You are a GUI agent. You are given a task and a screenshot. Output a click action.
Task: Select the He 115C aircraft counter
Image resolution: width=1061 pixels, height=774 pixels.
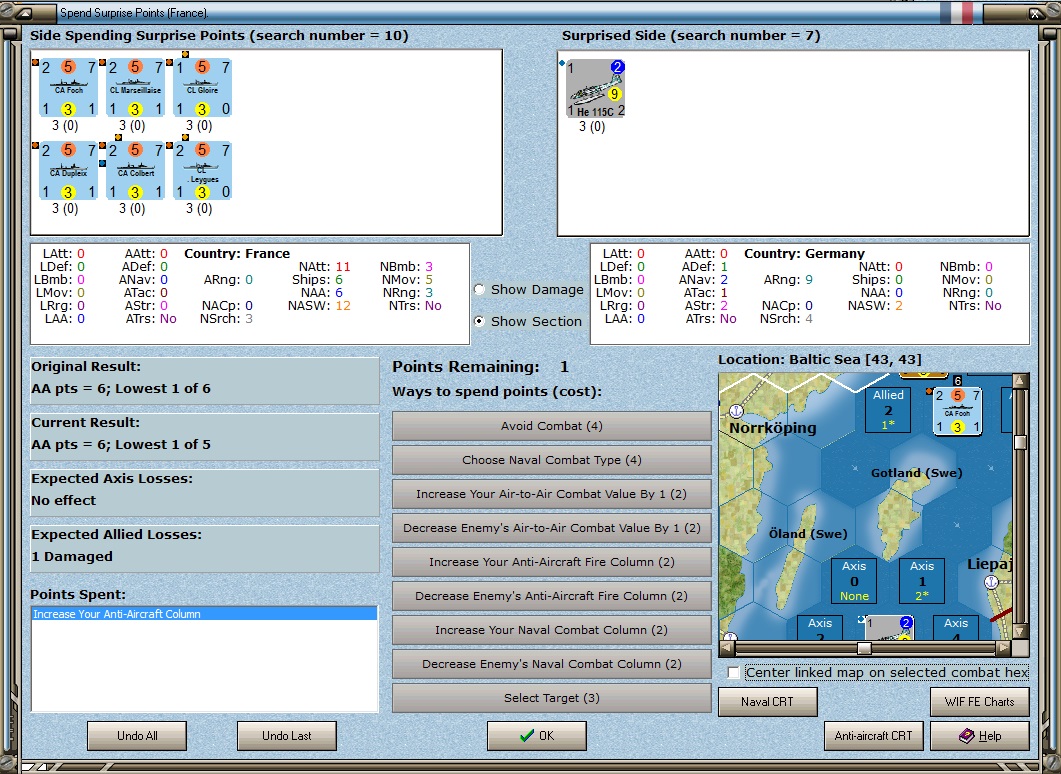click(x=595, y=89)
